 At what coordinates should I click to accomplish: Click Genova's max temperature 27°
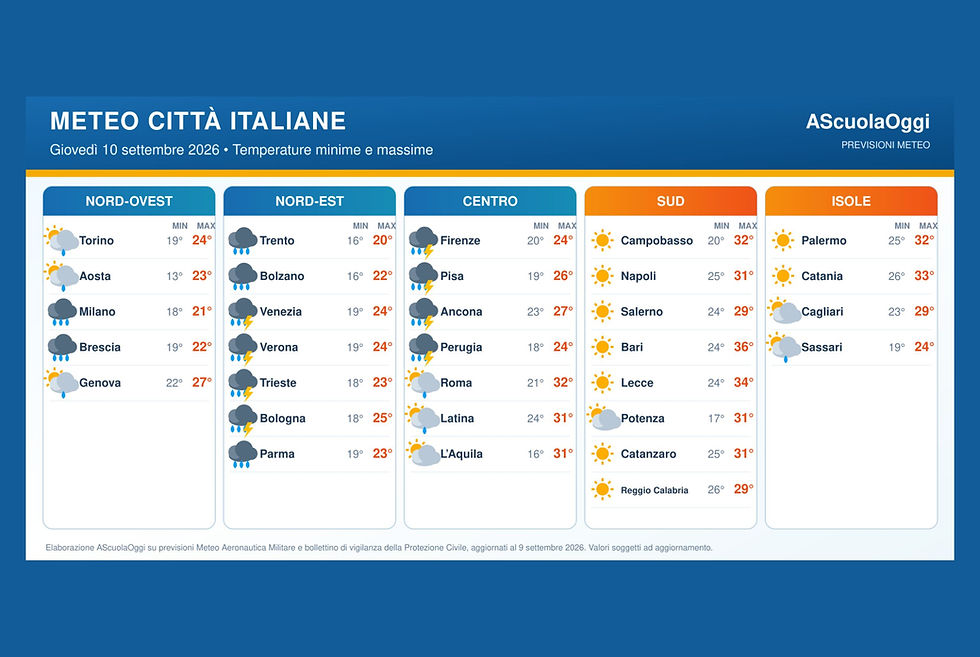(202, 383)
